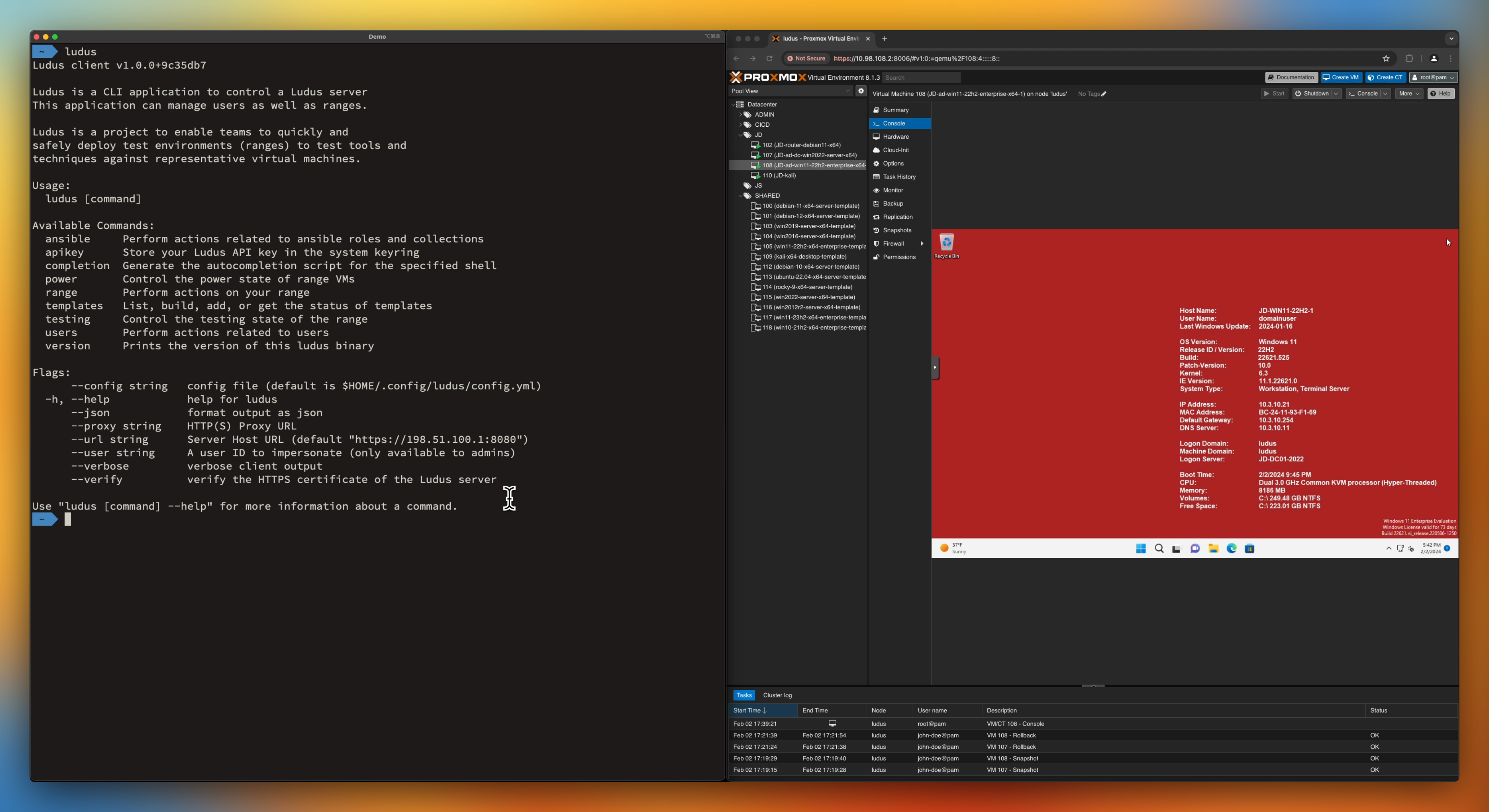
Task: Select the Summary menu item
Action: coord(895,111)
